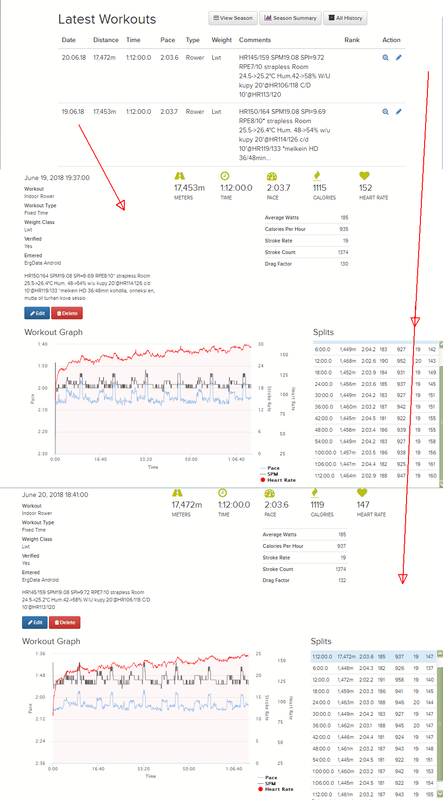Image resolution: width=443 pixels, height=800 pixels.
Task: Toggle Heart Rate series in June 19 graph legend
Action: 278,480
